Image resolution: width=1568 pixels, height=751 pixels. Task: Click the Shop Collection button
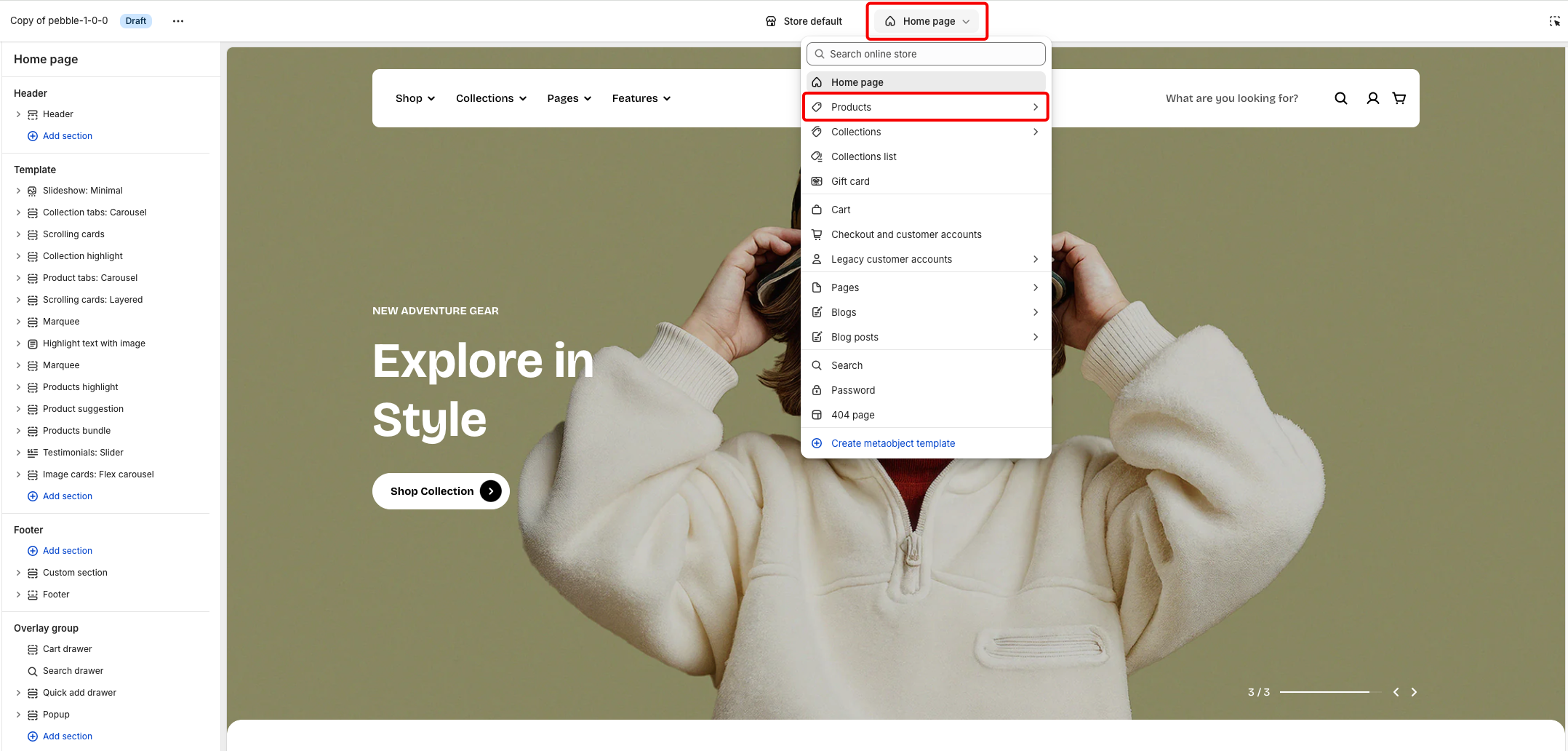441,491
